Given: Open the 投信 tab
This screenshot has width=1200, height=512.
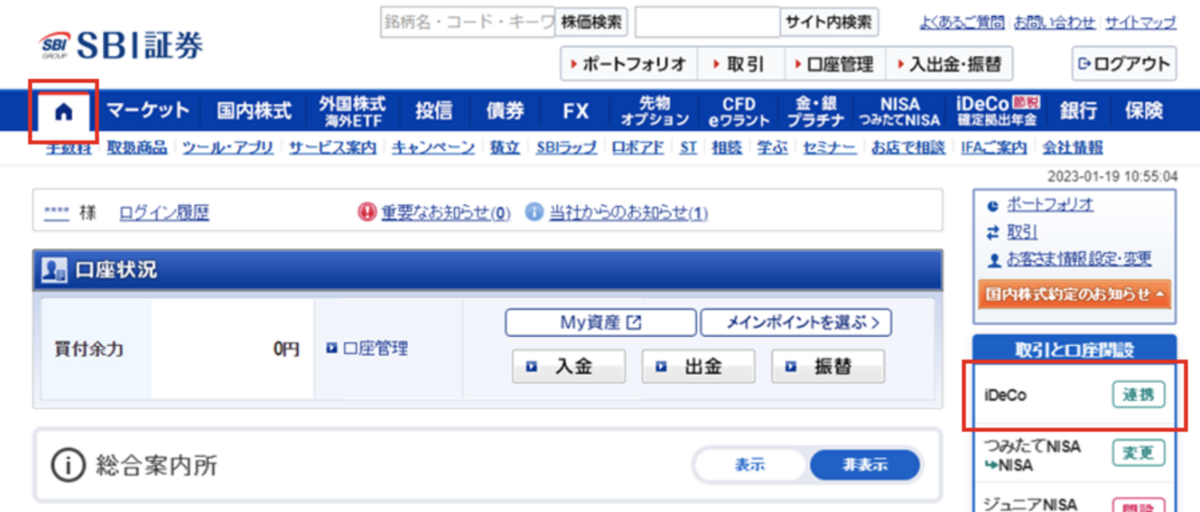Looking at the screenshot, I should click(434, 111).
